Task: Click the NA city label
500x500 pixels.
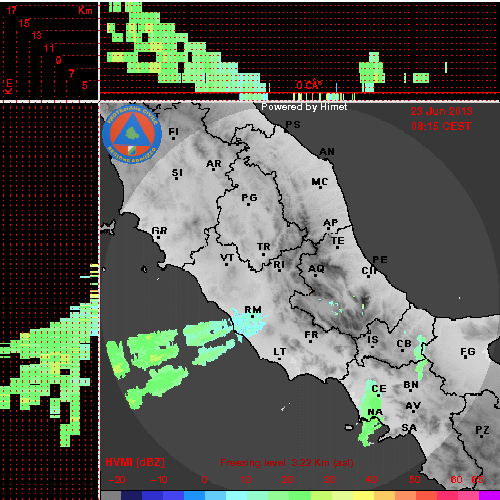Action: coord(375,412)
